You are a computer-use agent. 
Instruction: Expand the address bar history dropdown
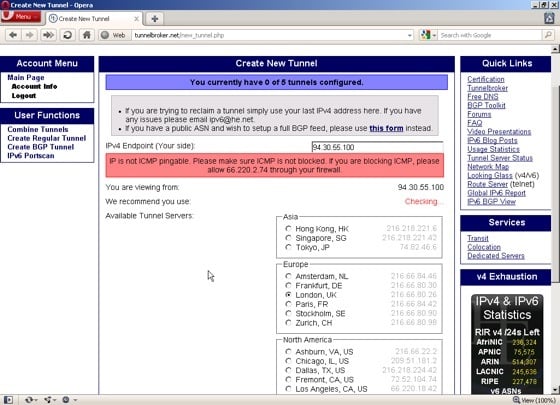(x=409, y=35)
